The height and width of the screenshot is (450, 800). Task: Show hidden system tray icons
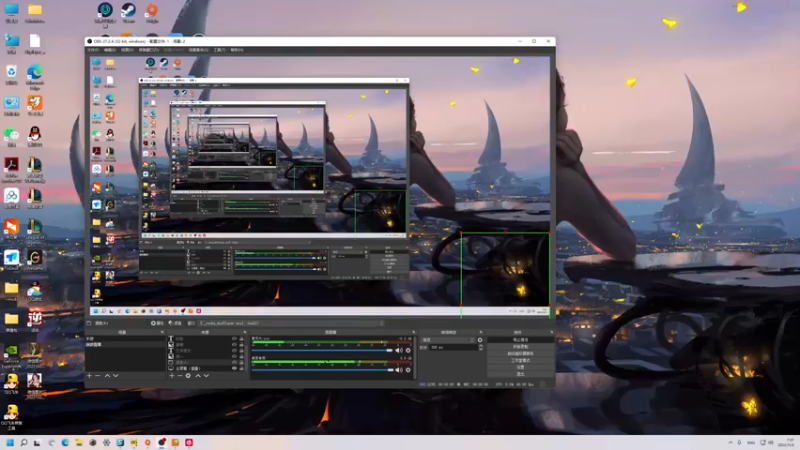pyautogui.click(x=730, y=442)
